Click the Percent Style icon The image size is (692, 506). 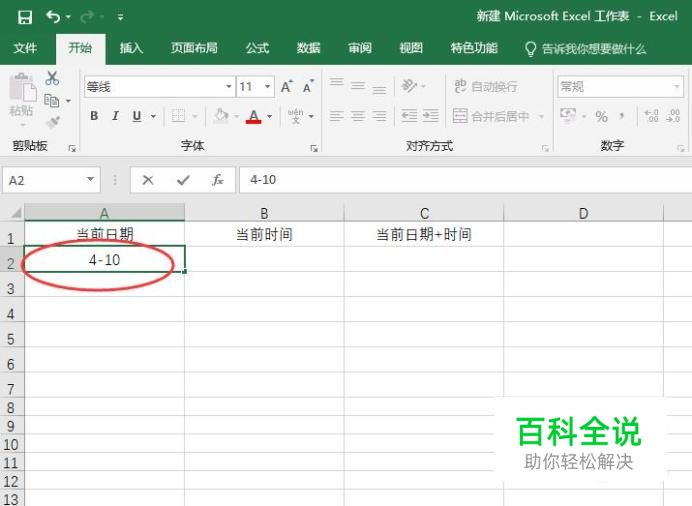pos(601,116)
